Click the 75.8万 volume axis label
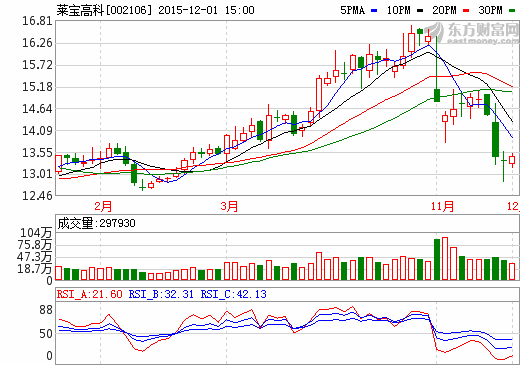The image size is (520, 365). [x=35, y=245]
